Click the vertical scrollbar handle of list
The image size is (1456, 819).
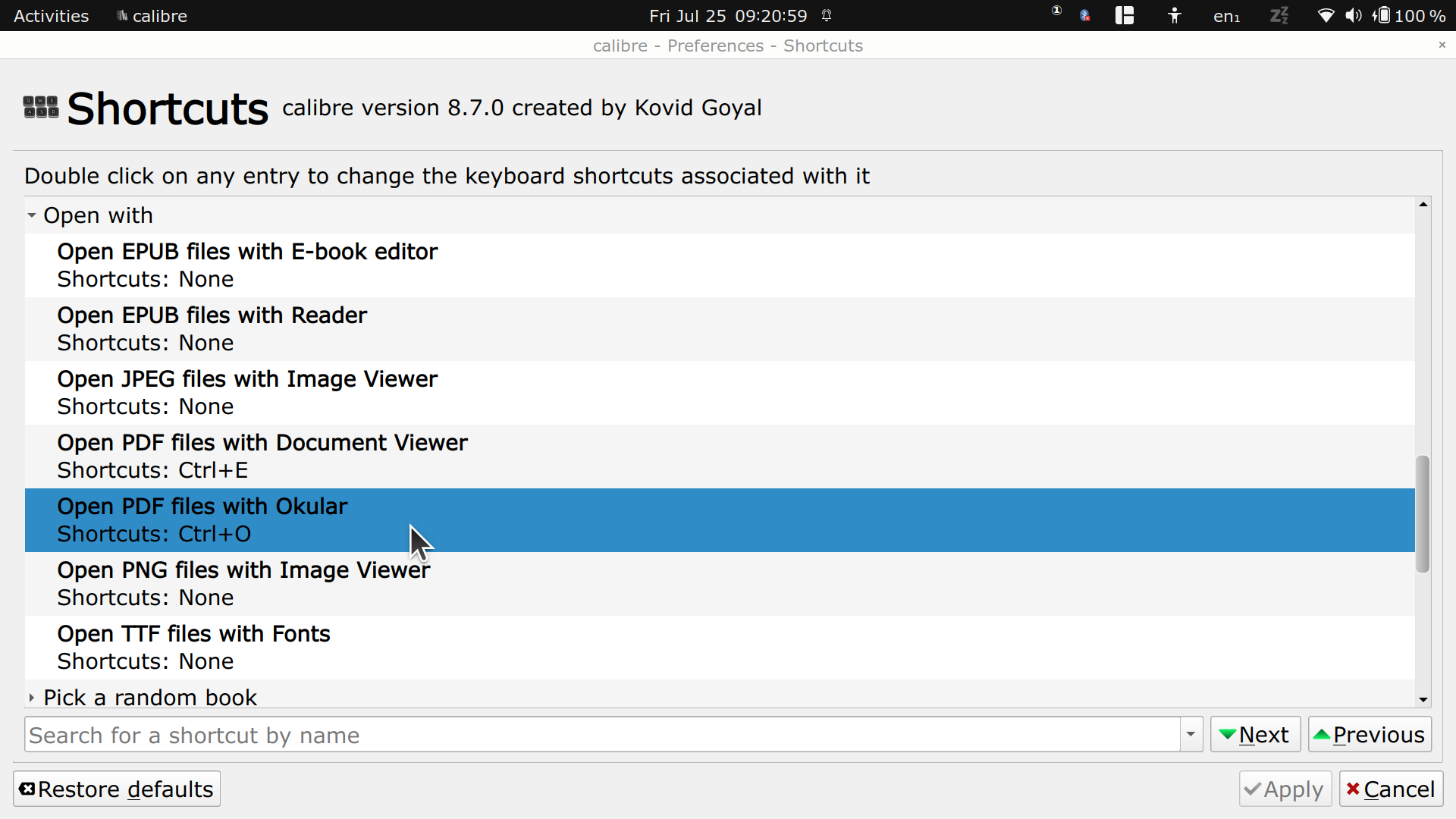[1423, 514]
